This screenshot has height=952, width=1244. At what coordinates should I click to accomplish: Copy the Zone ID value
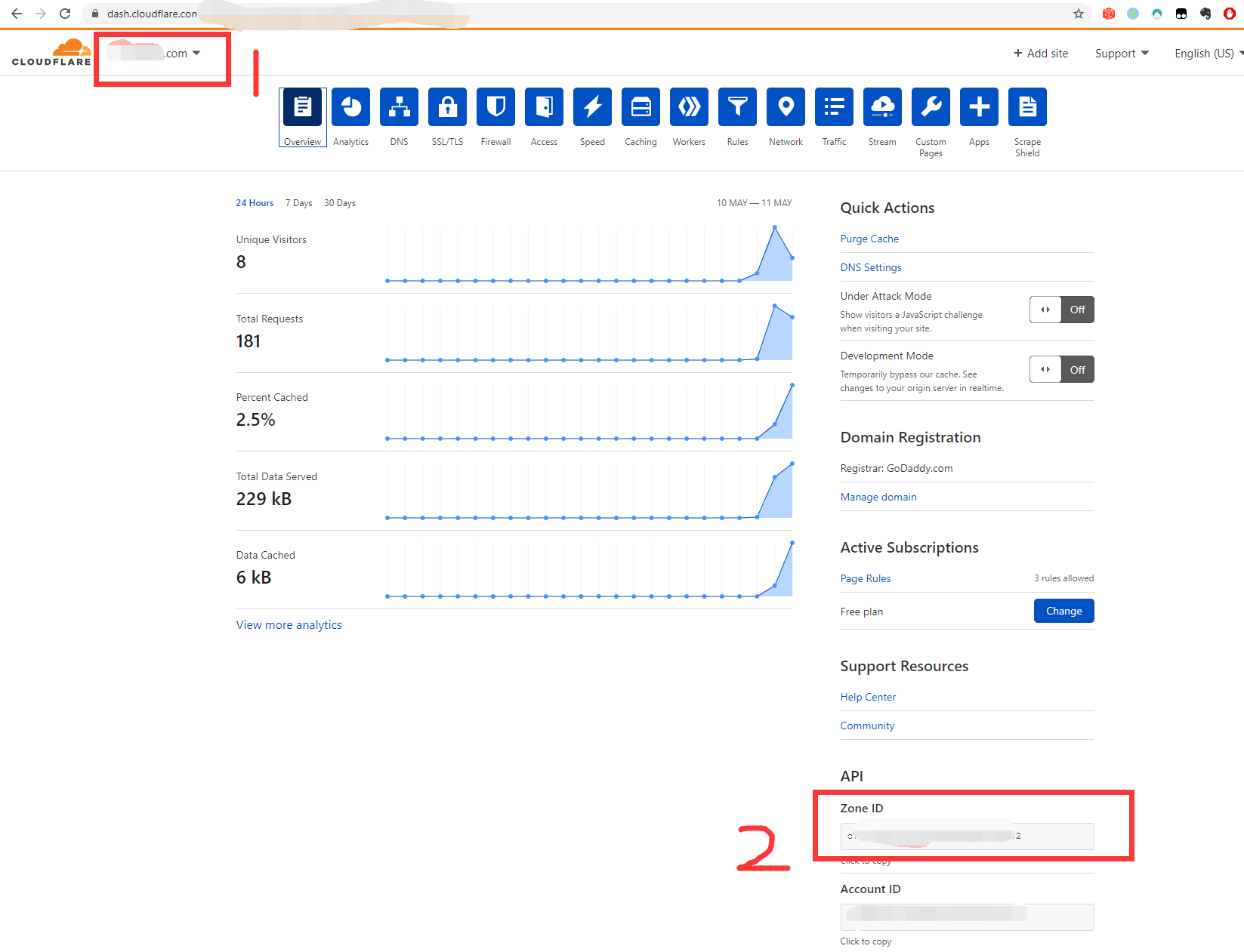(x=967, y=836)
